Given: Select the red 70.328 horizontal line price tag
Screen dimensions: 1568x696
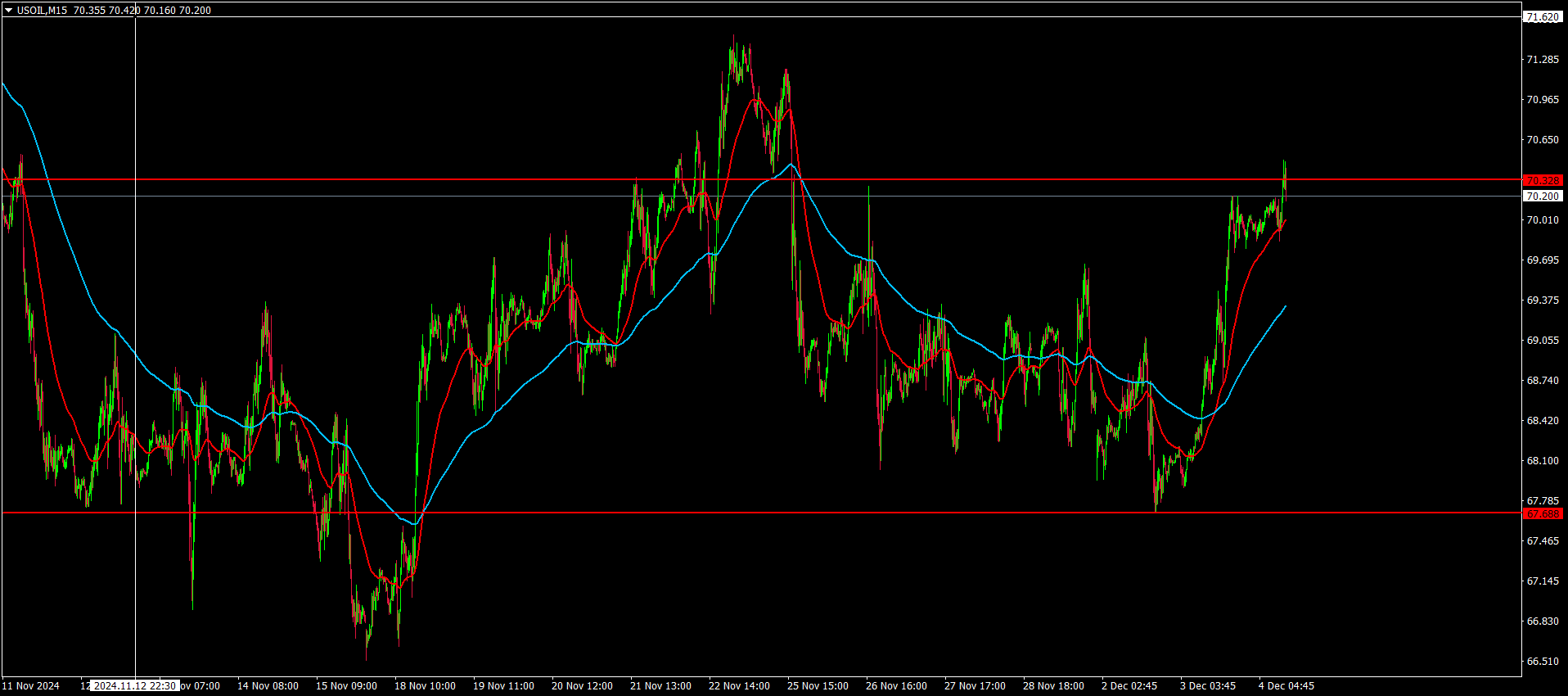Looking at the screenshot, I should 1543,180.
